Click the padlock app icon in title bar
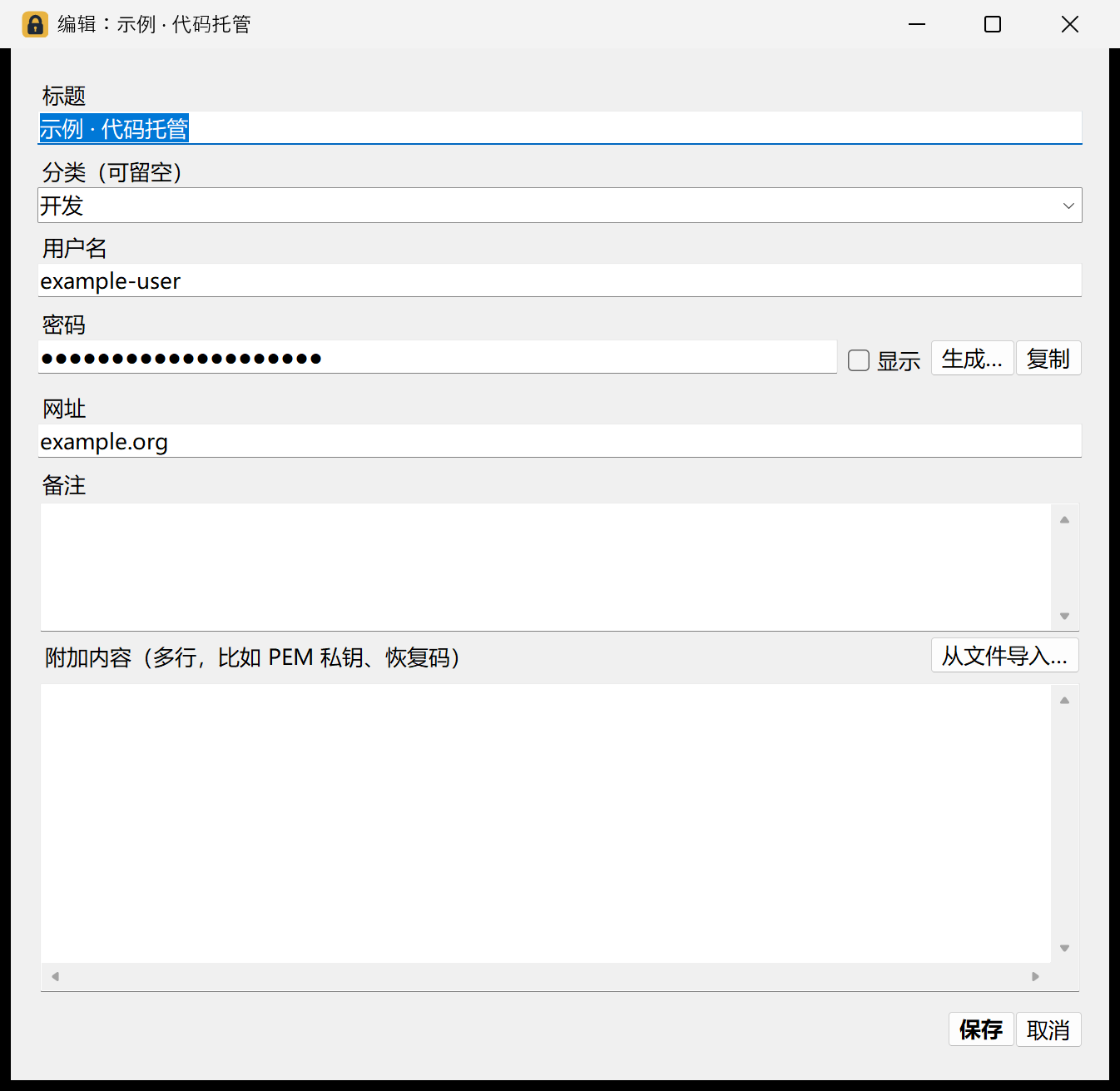Image resolution: width=1120 pixels, height=1091 pixels. pos(35,24)
